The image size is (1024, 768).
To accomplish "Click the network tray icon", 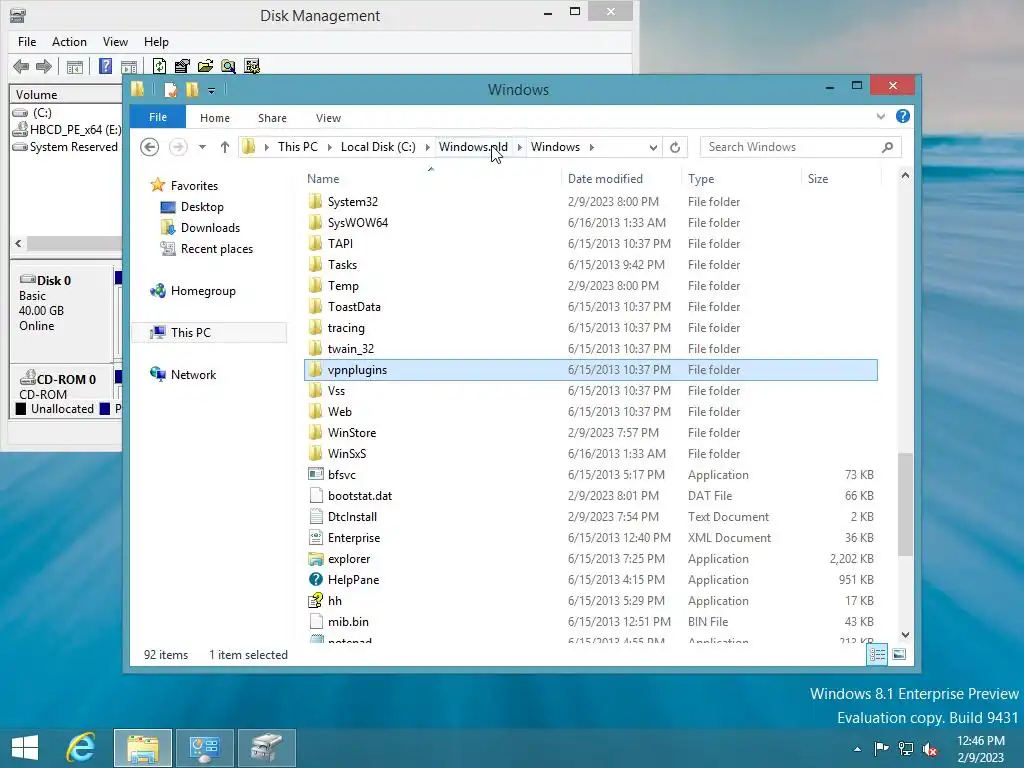I will [x=906, y=748].
